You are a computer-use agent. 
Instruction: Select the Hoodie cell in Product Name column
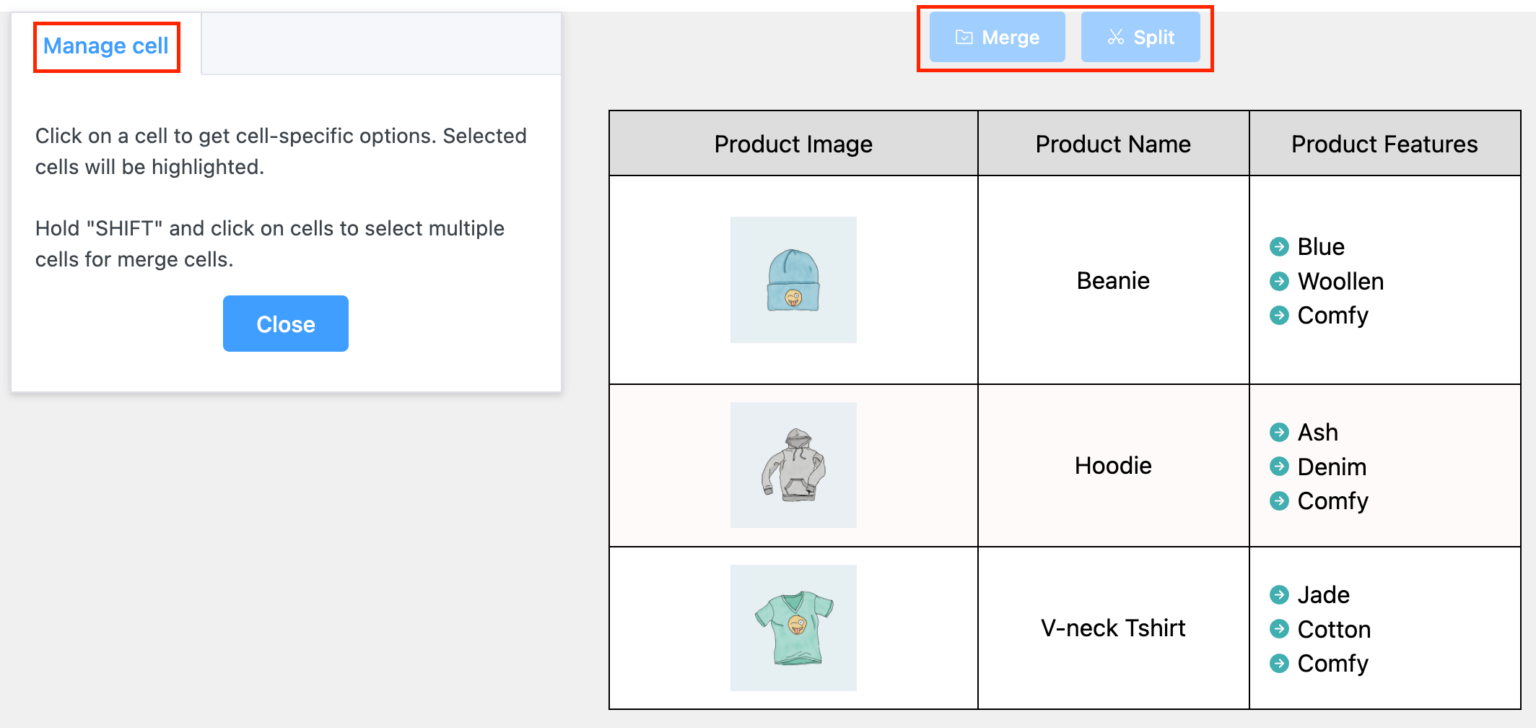pyautogui.click(x=1112, y=465)
